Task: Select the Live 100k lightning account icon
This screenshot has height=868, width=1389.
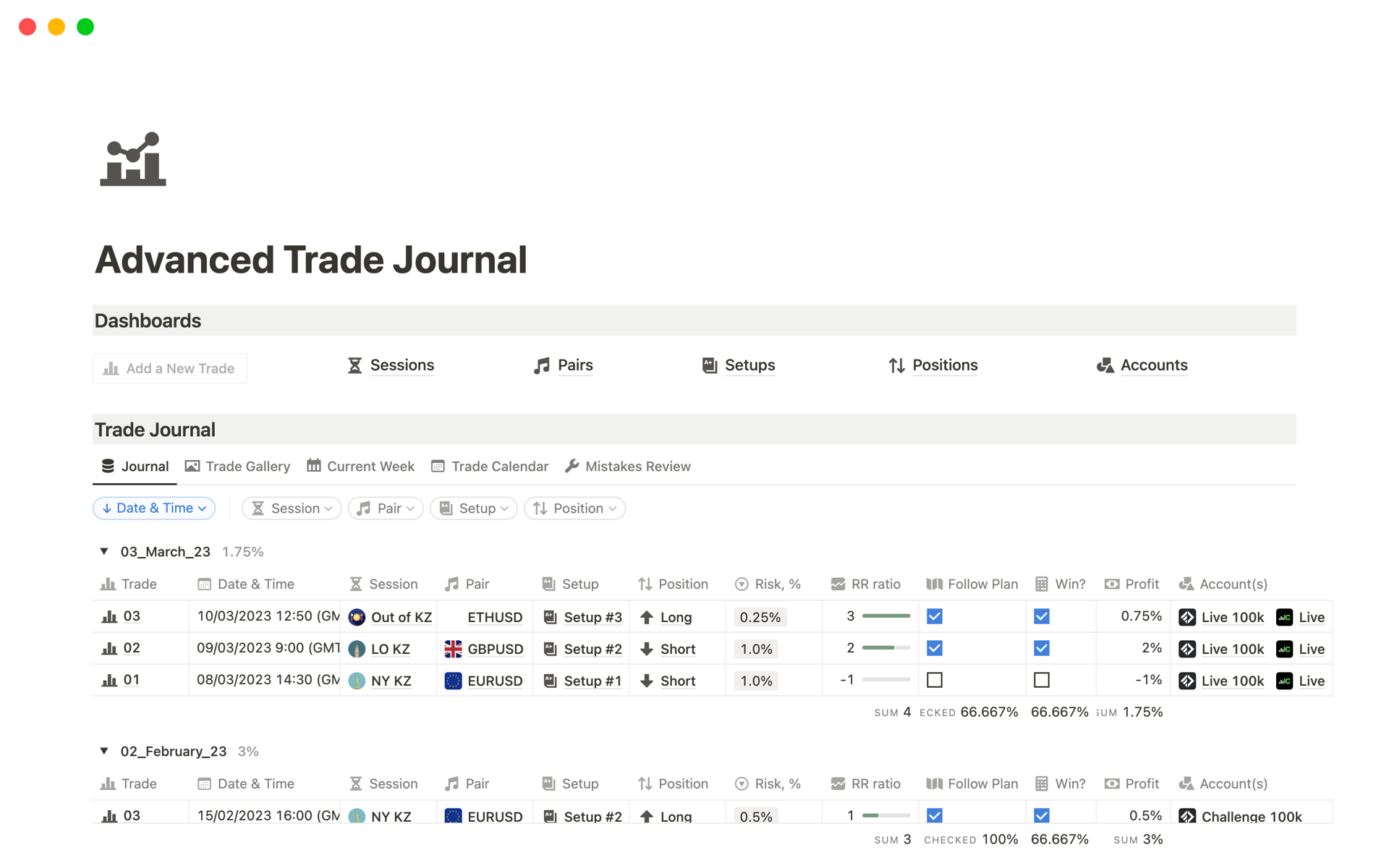Action: [1186, 617]
